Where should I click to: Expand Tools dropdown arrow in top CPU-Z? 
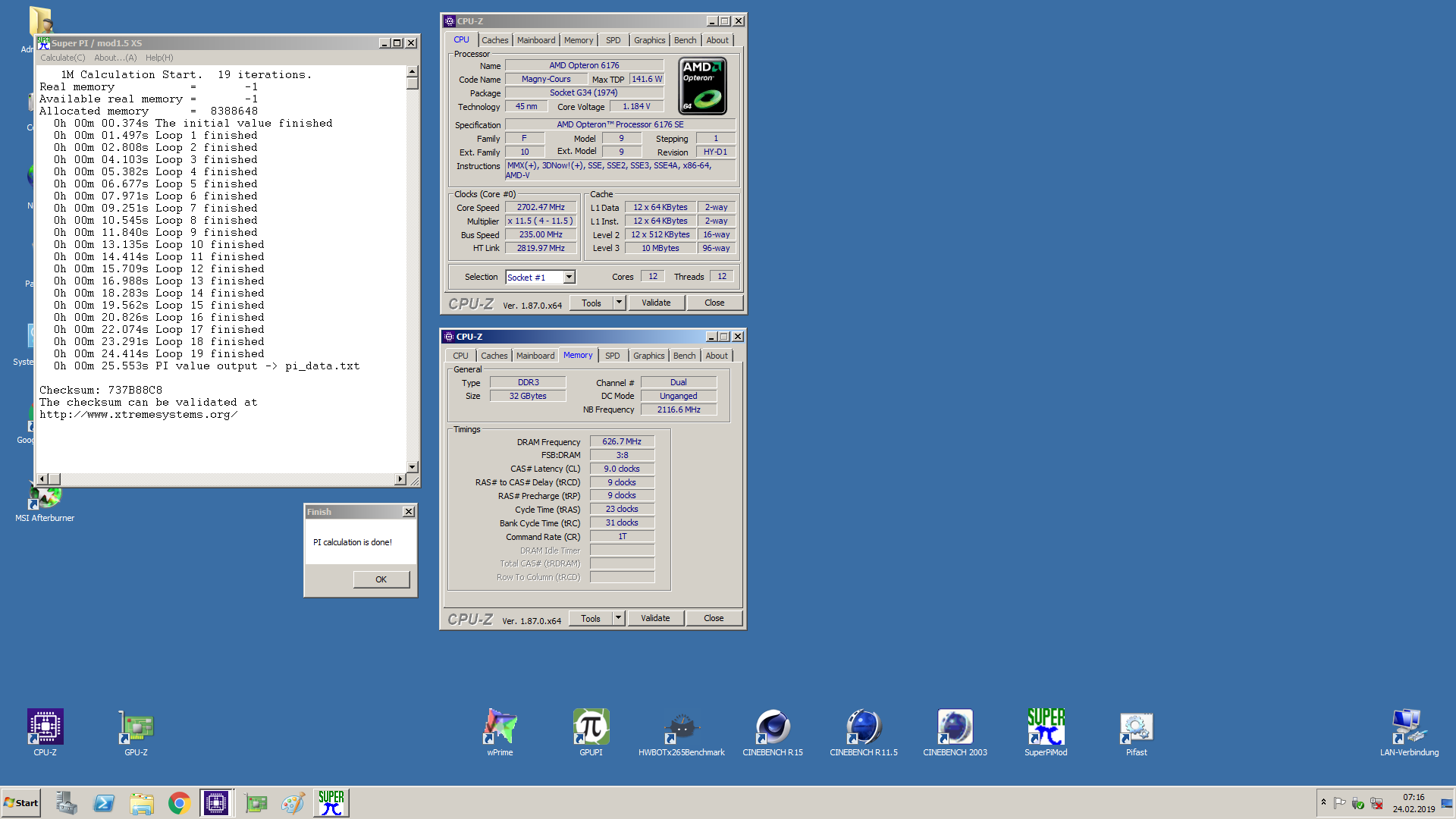[619, 303]
